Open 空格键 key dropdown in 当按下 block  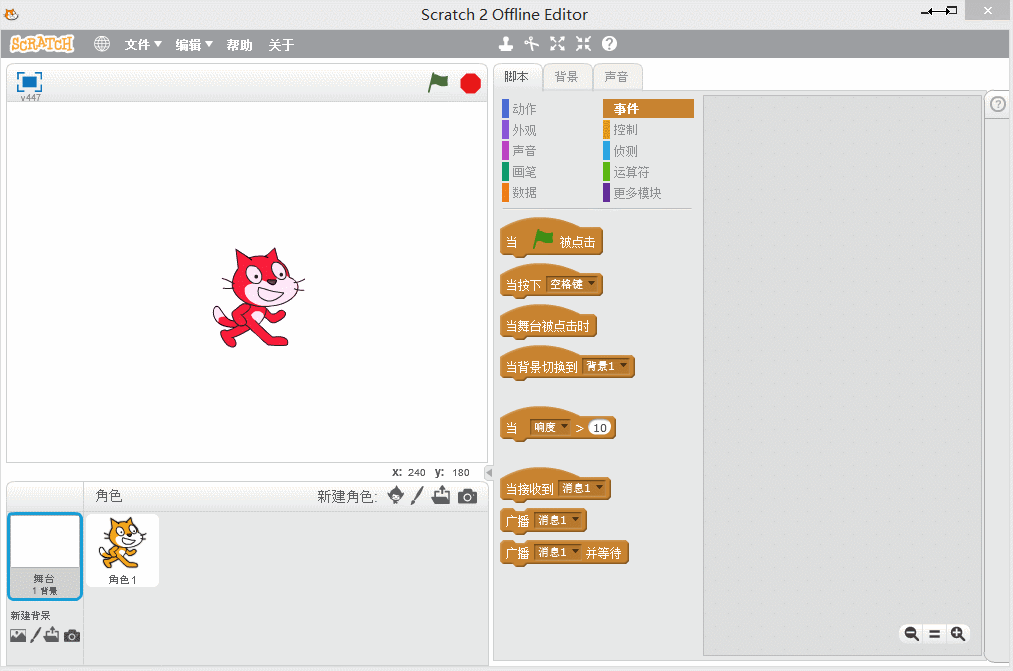pyautogui.click(x=572, y=284)
